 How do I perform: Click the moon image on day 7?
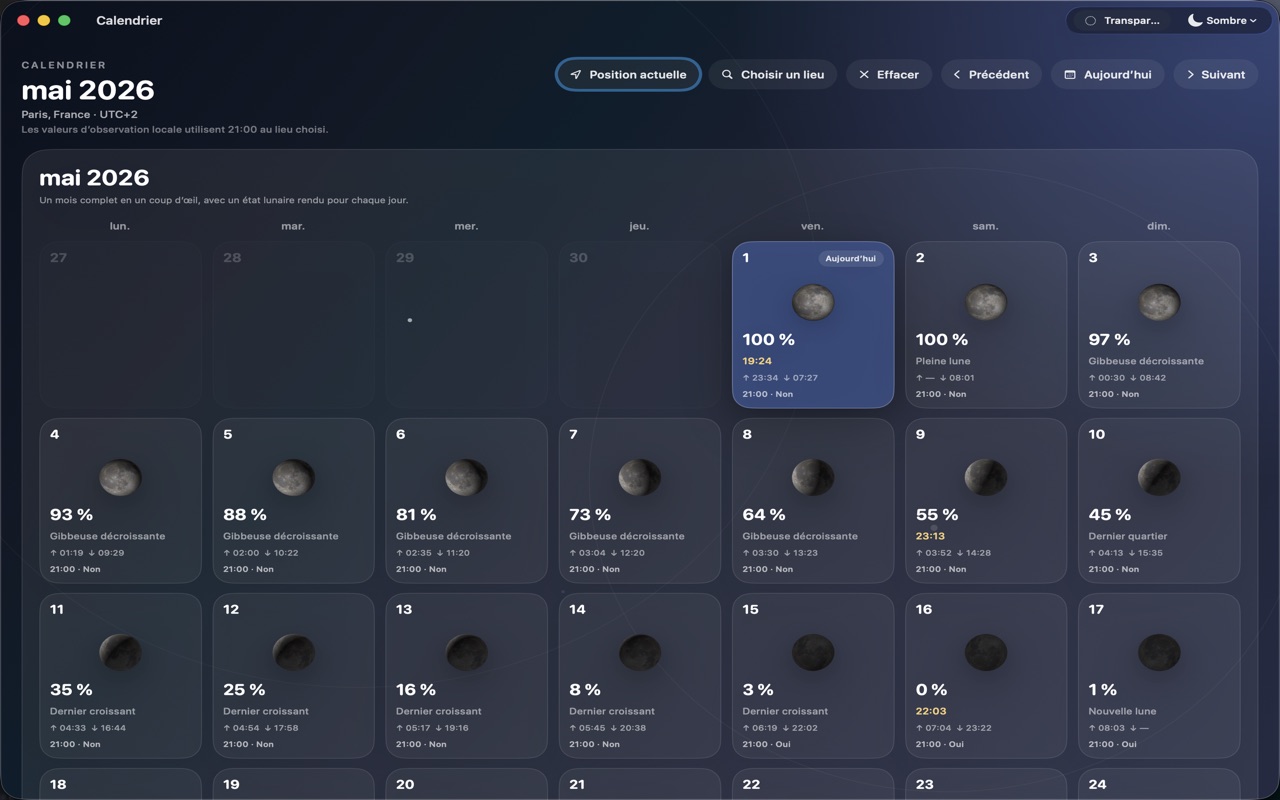[639, 477]
